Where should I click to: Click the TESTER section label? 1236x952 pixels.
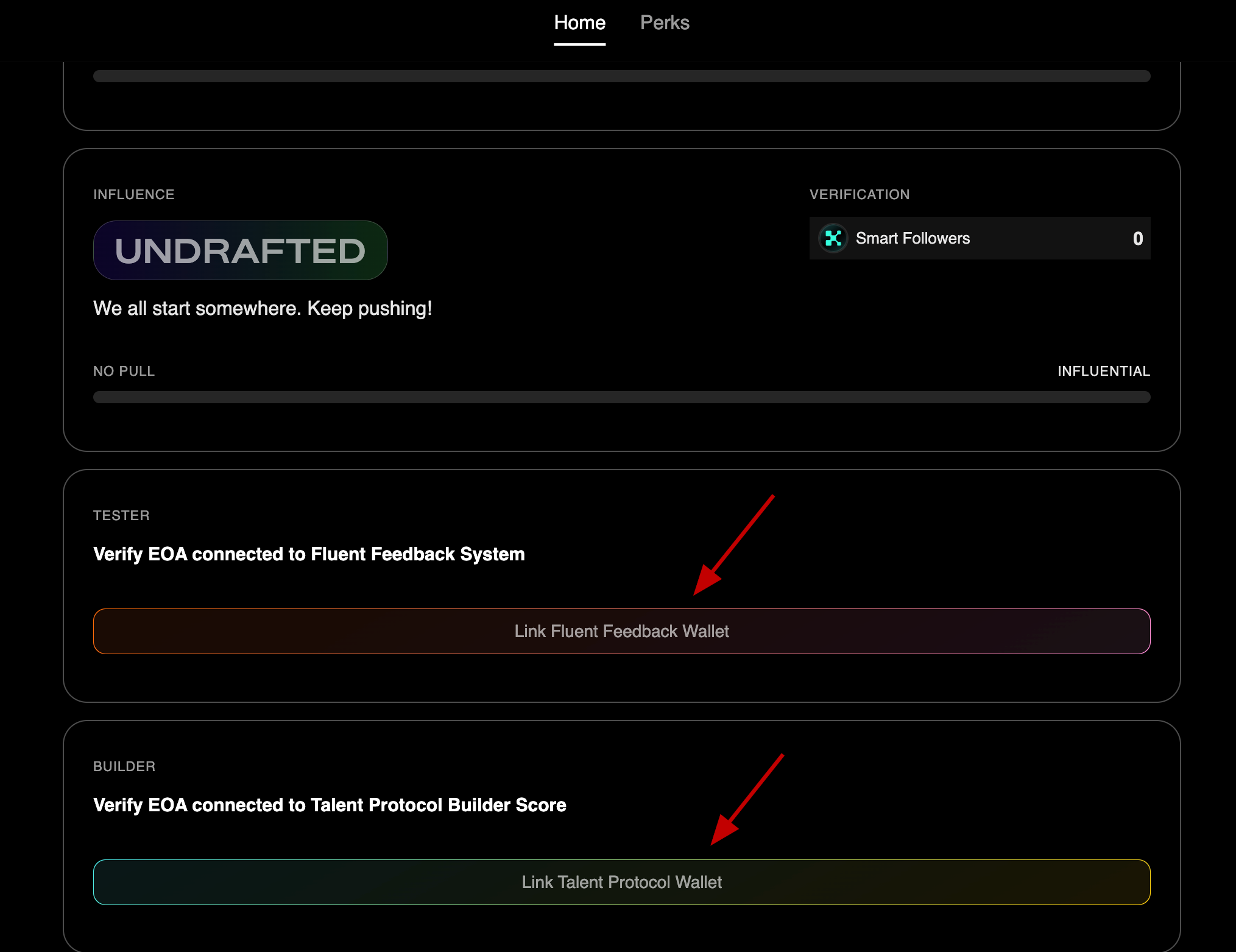pyautogui.click(x=121, y=515)
